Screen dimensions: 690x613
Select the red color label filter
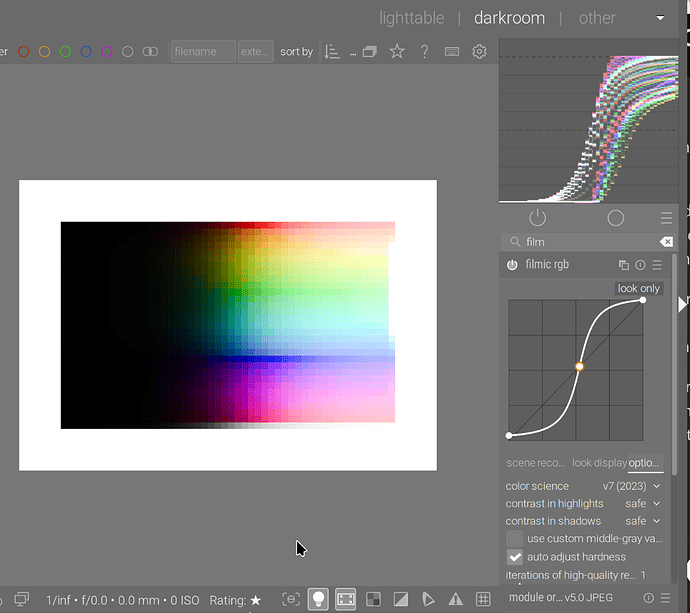(x=24, y=52)
